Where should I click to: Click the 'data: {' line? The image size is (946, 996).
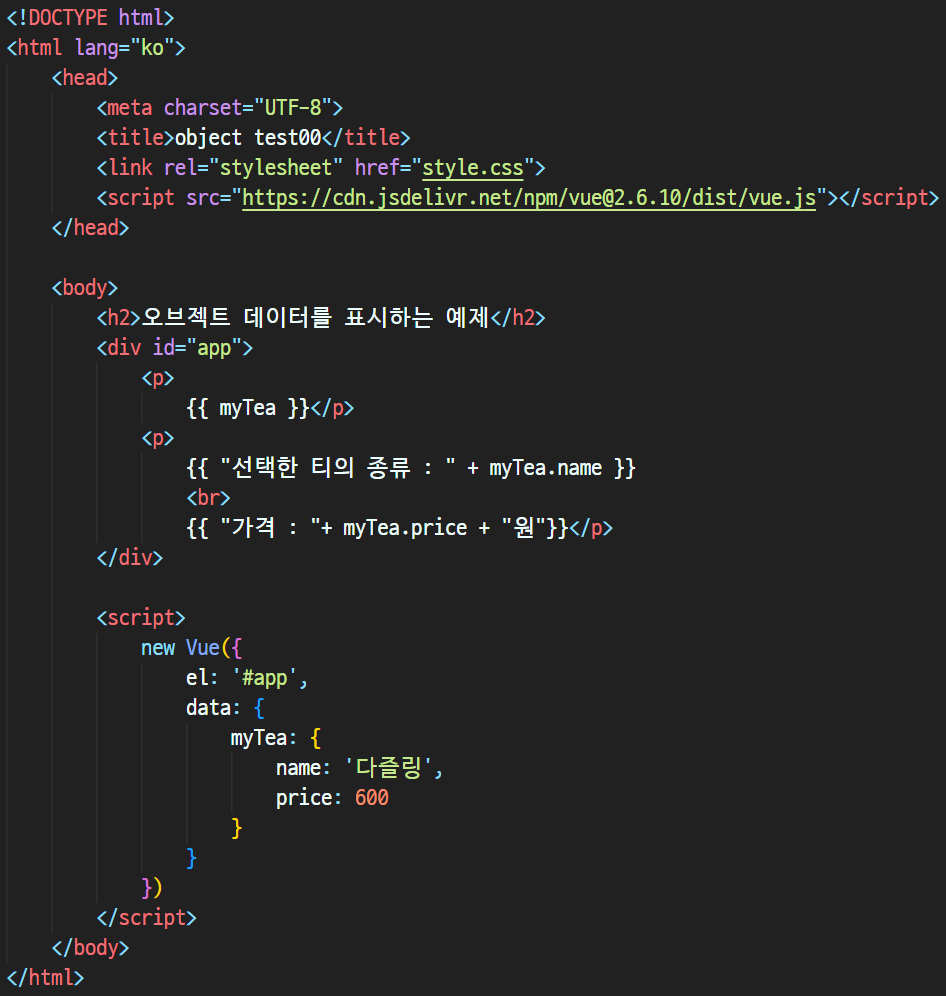pos(225,708)
